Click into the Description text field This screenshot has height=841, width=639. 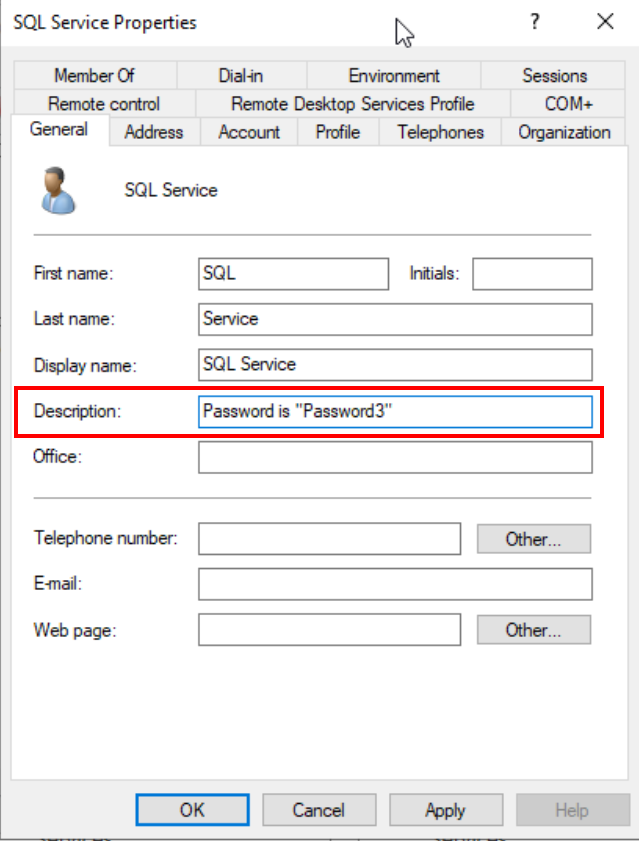pos(395,411)
